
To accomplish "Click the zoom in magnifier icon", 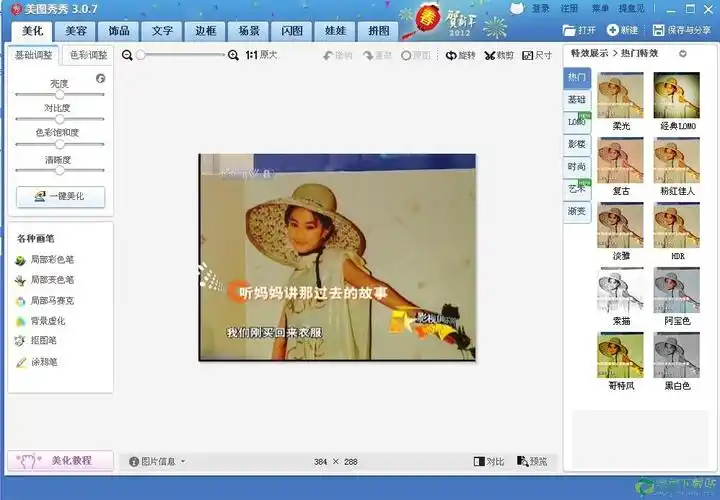I will coord(233,56).
